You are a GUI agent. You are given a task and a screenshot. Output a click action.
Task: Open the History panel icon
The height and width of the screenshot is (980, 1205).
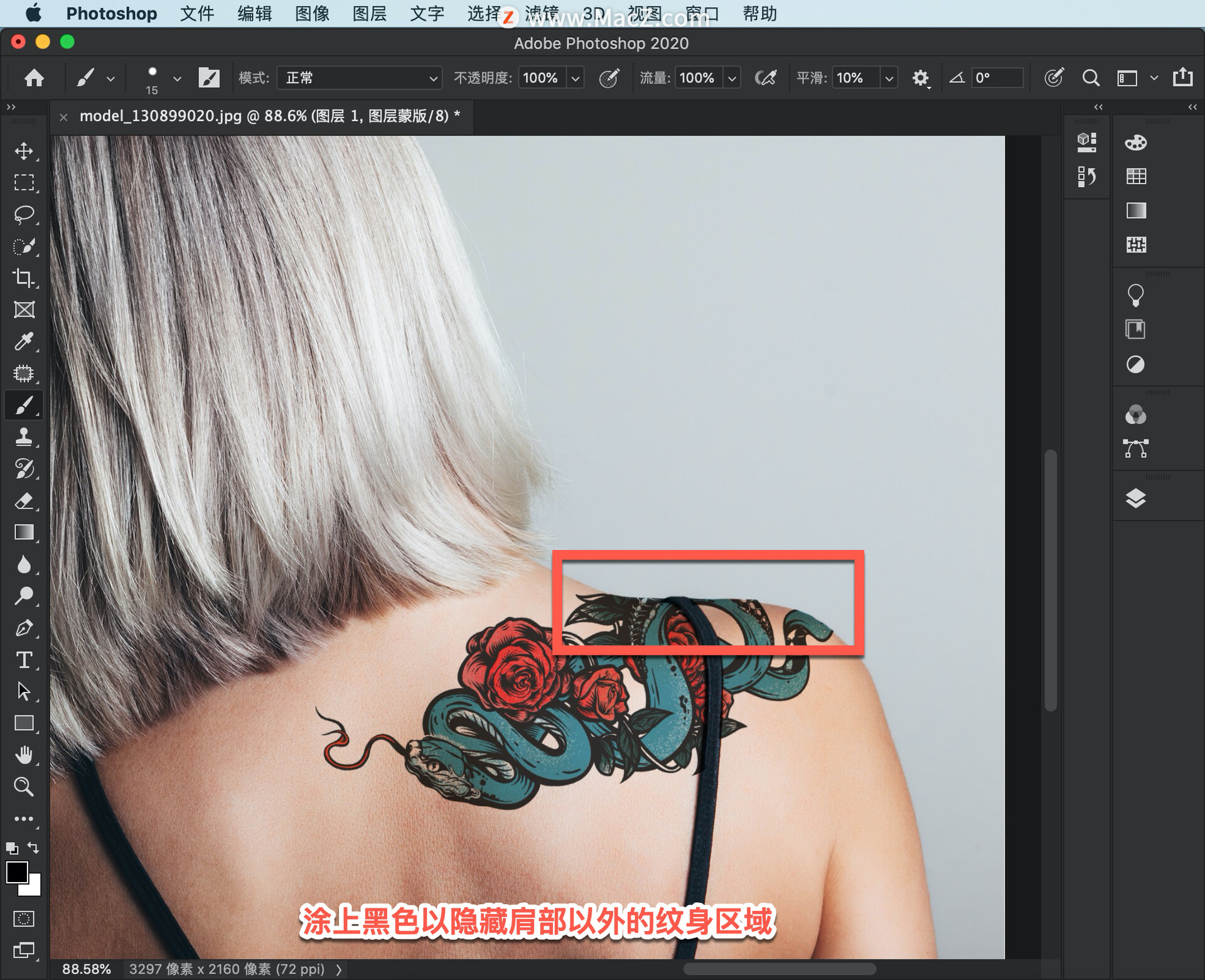pyautogui.click(x=1086, y=176)
